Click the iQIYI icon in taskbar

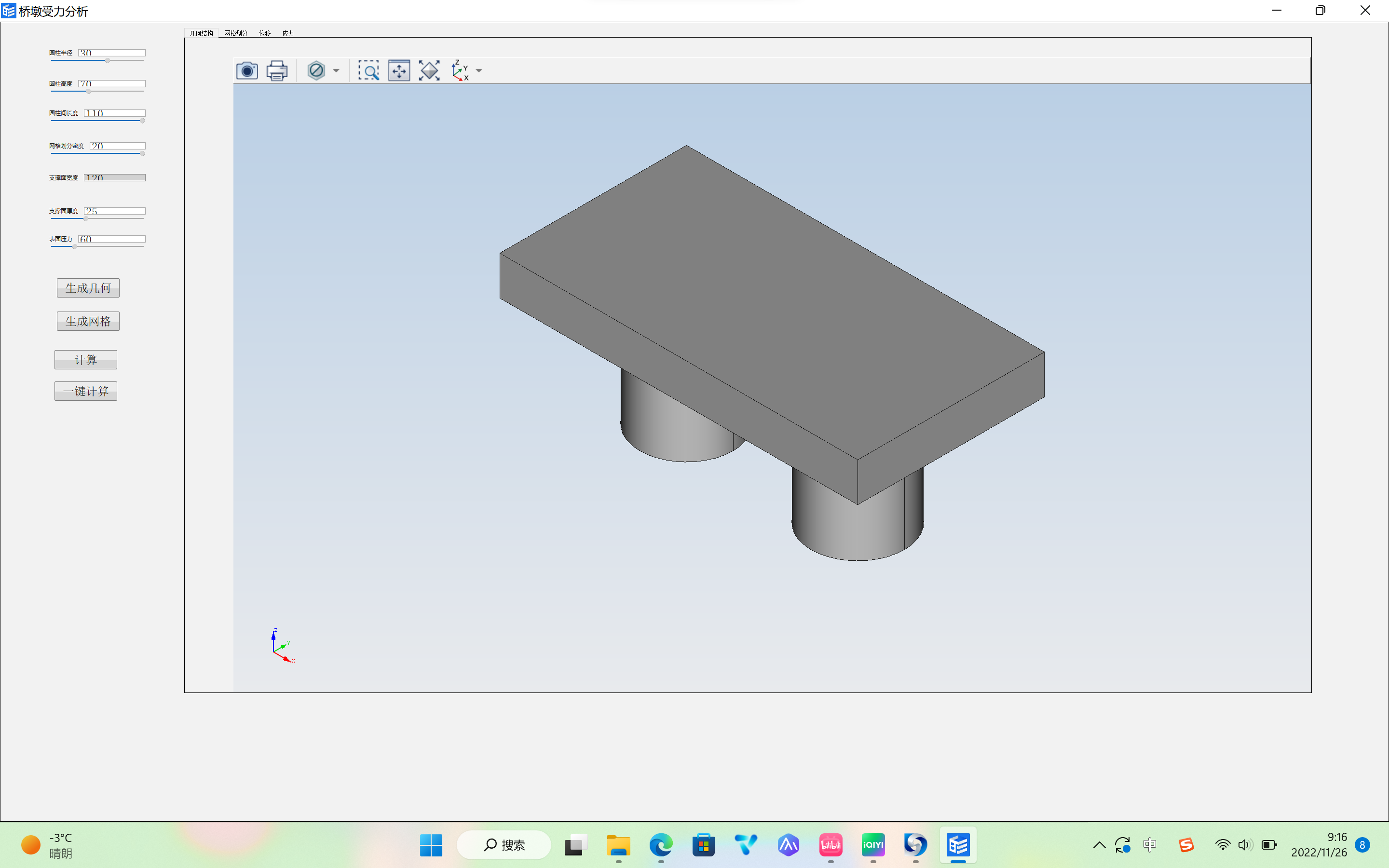[873, 845]
